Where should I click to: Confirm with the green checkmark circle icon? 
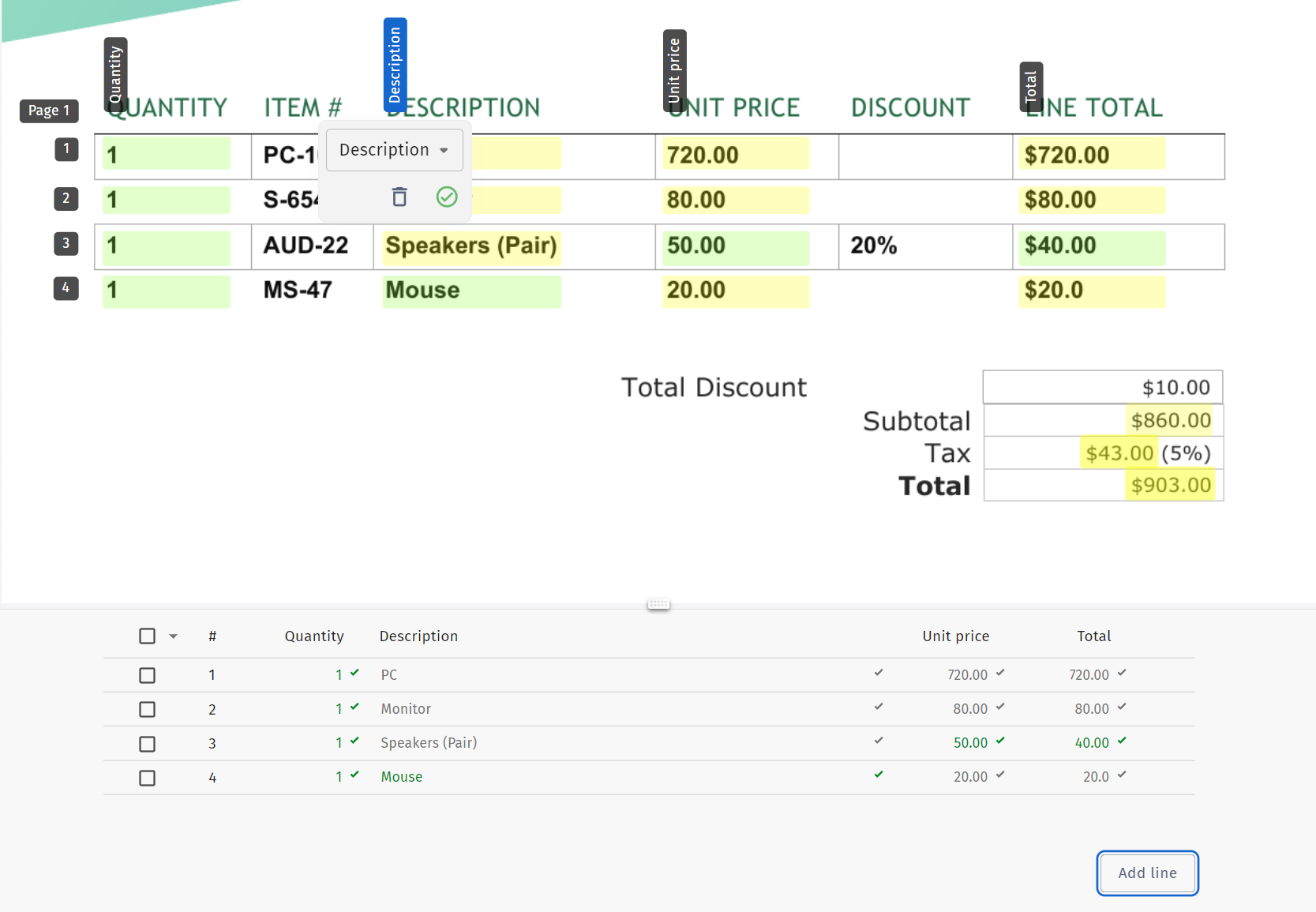[447, 197]
